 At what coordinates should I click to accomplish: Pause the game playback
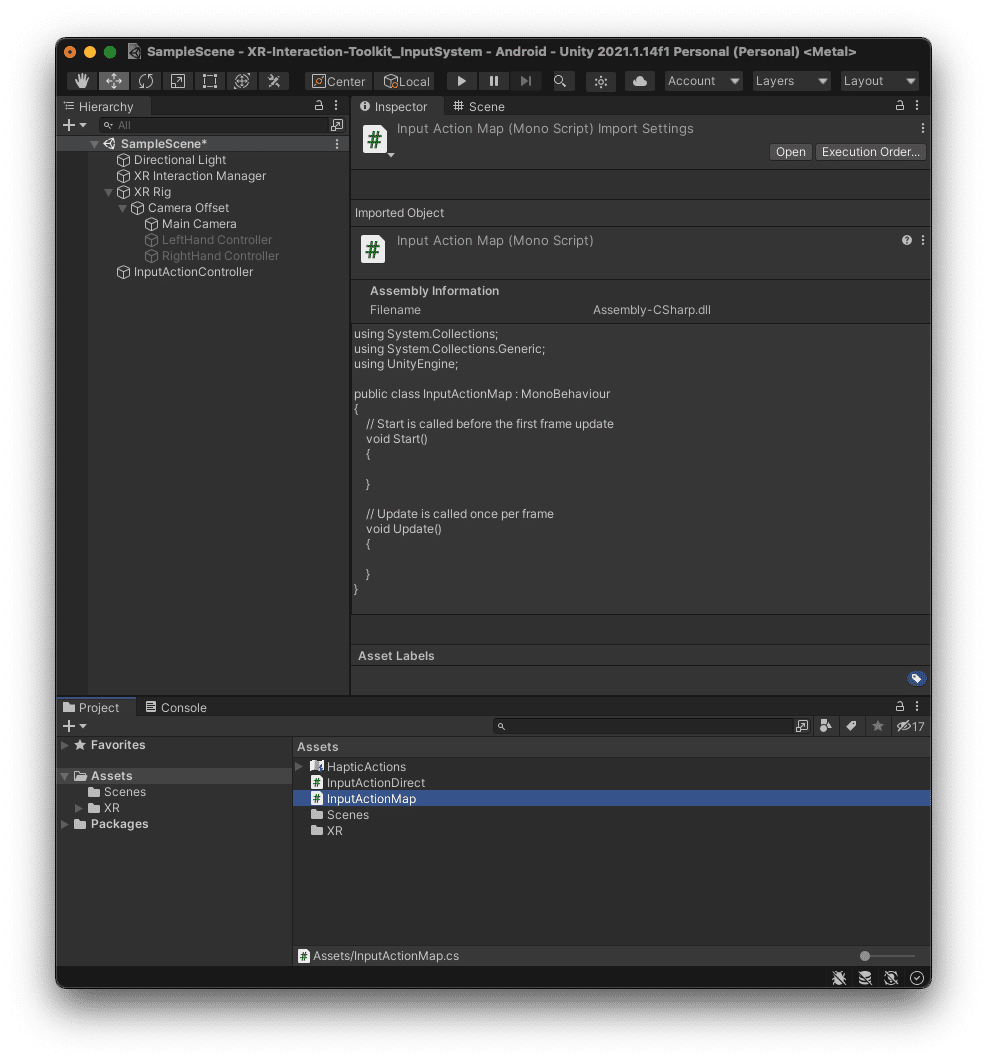tap(494, 81)
